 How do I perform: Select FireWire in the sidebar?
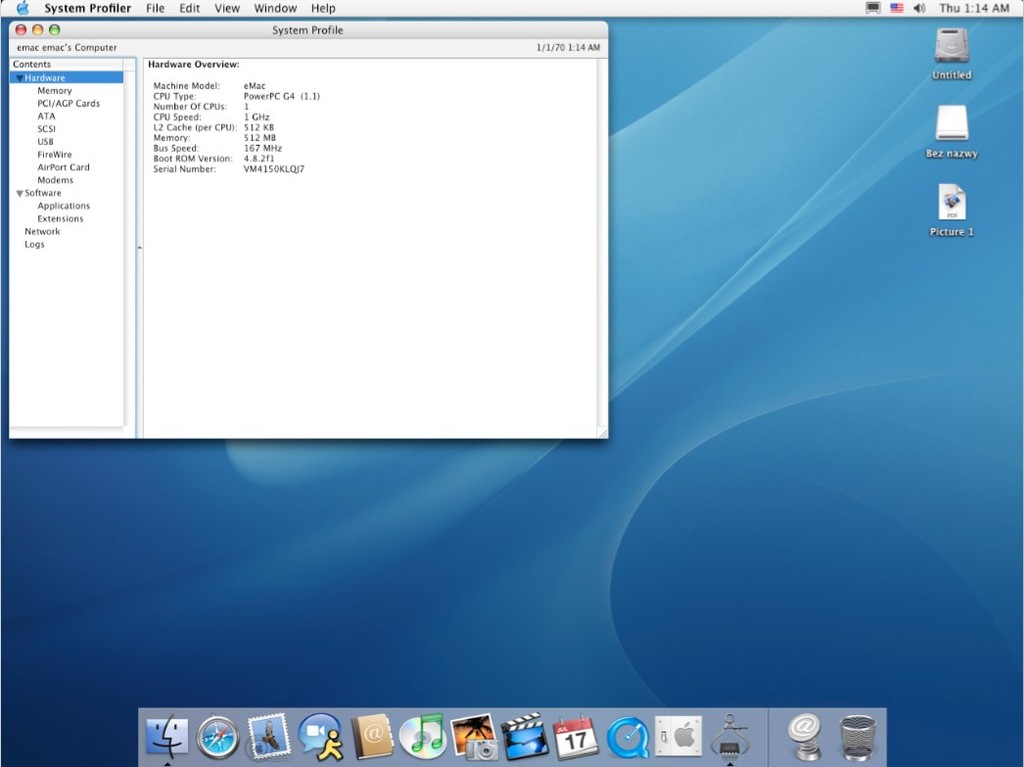click(54, 155)
